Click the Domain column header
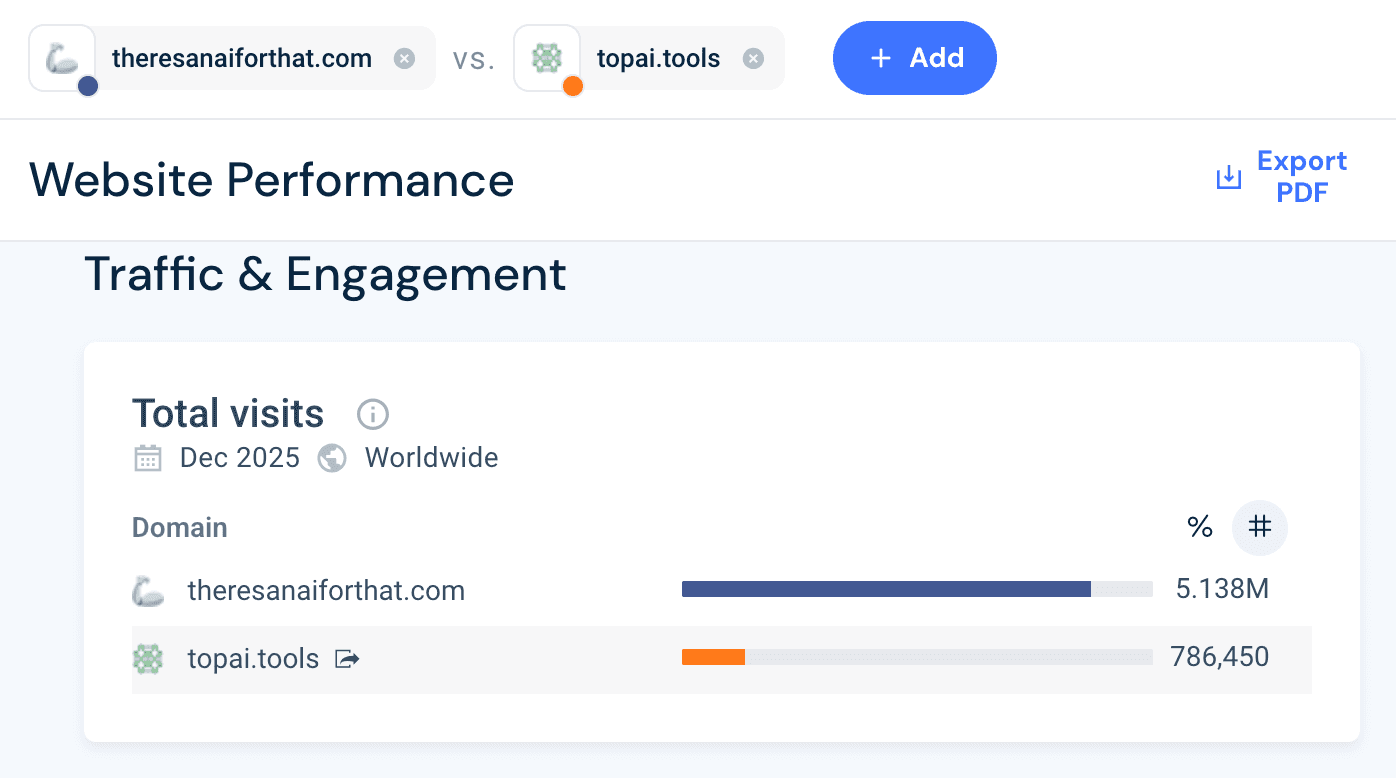This screenshot has height=778, width=1396. 180,527
